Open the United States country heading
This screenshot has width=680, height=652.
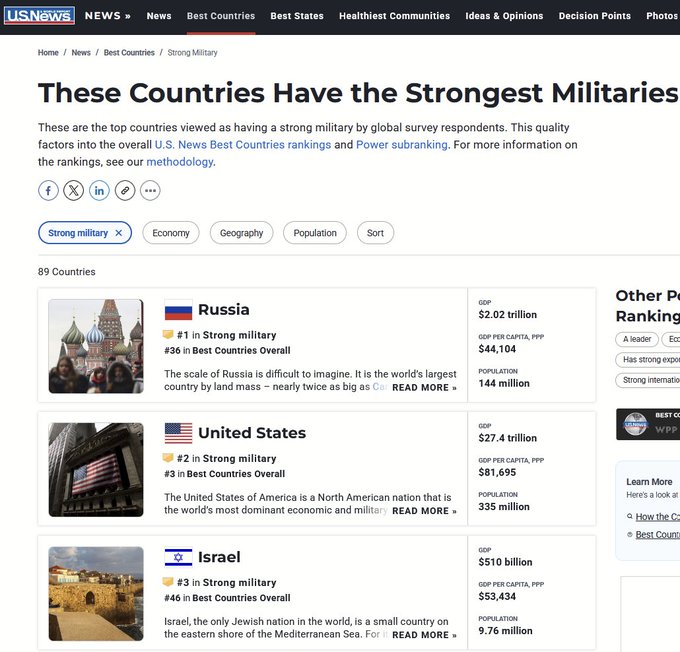click(252, 433)
